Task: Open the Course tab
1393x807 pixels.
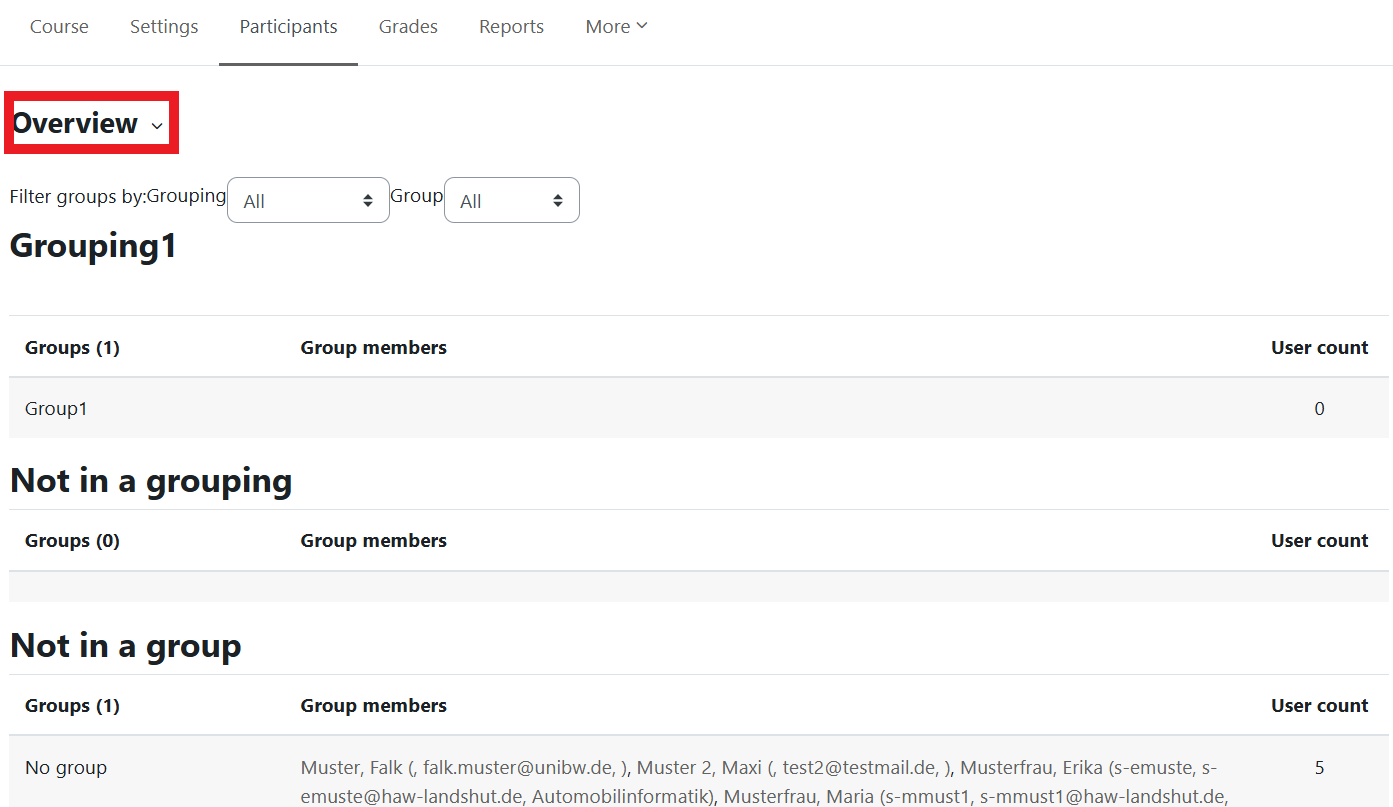Action: (x=59, y=27)
